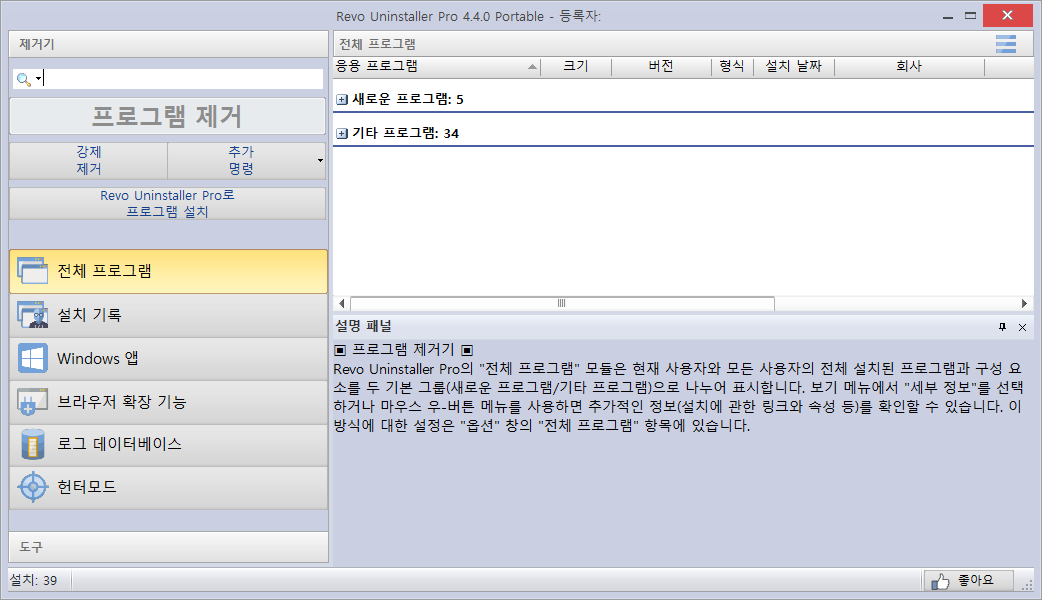Click the 추가 명령 button
Screen dimensions: 1042x600
tap(241, 160)
